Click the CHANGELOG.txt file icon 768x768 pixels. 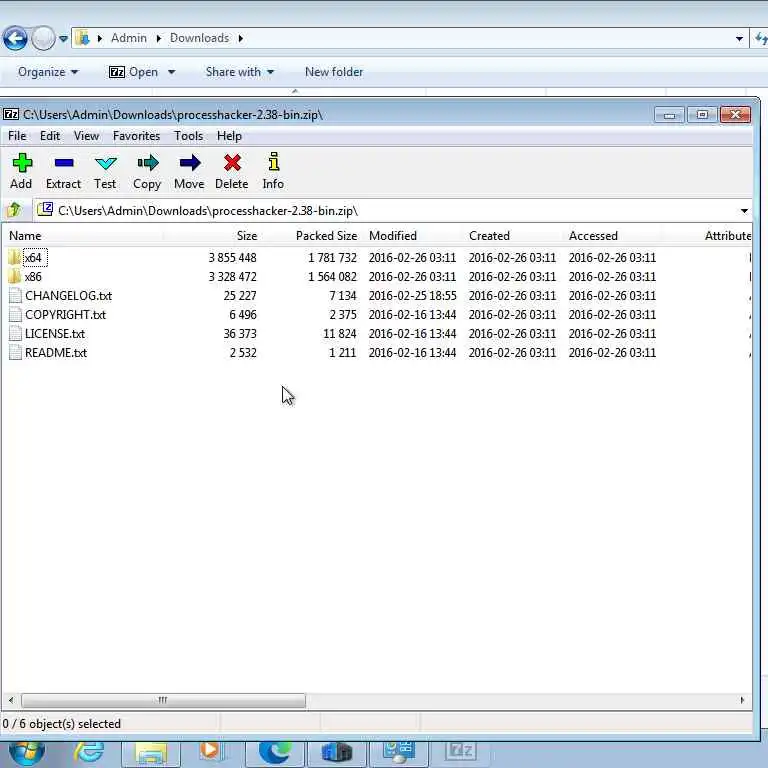[15, 295]
